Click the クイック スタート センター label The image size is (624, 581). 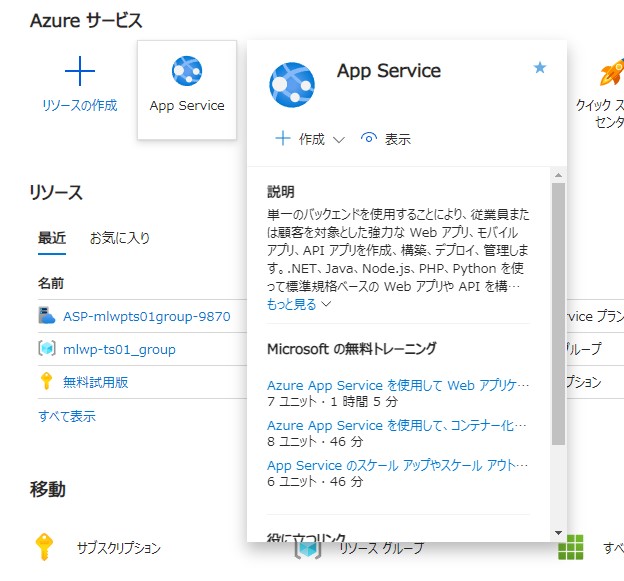[x=600, y=113]
